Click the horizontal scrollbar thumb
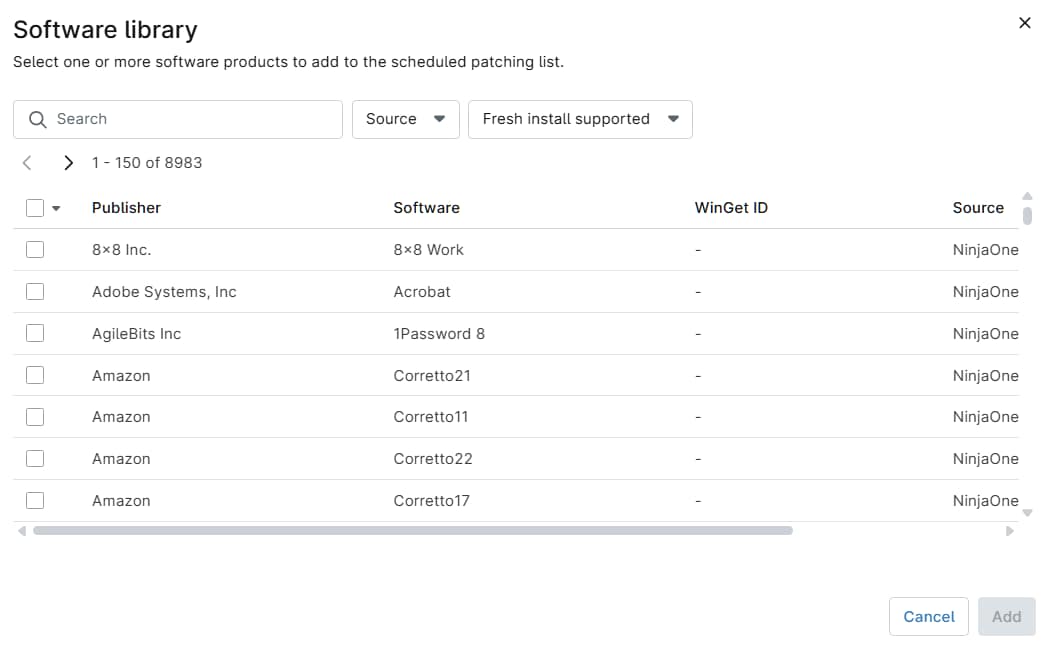Image resolution: width=1052 pixels, height=654 pixels. [413, 531]
